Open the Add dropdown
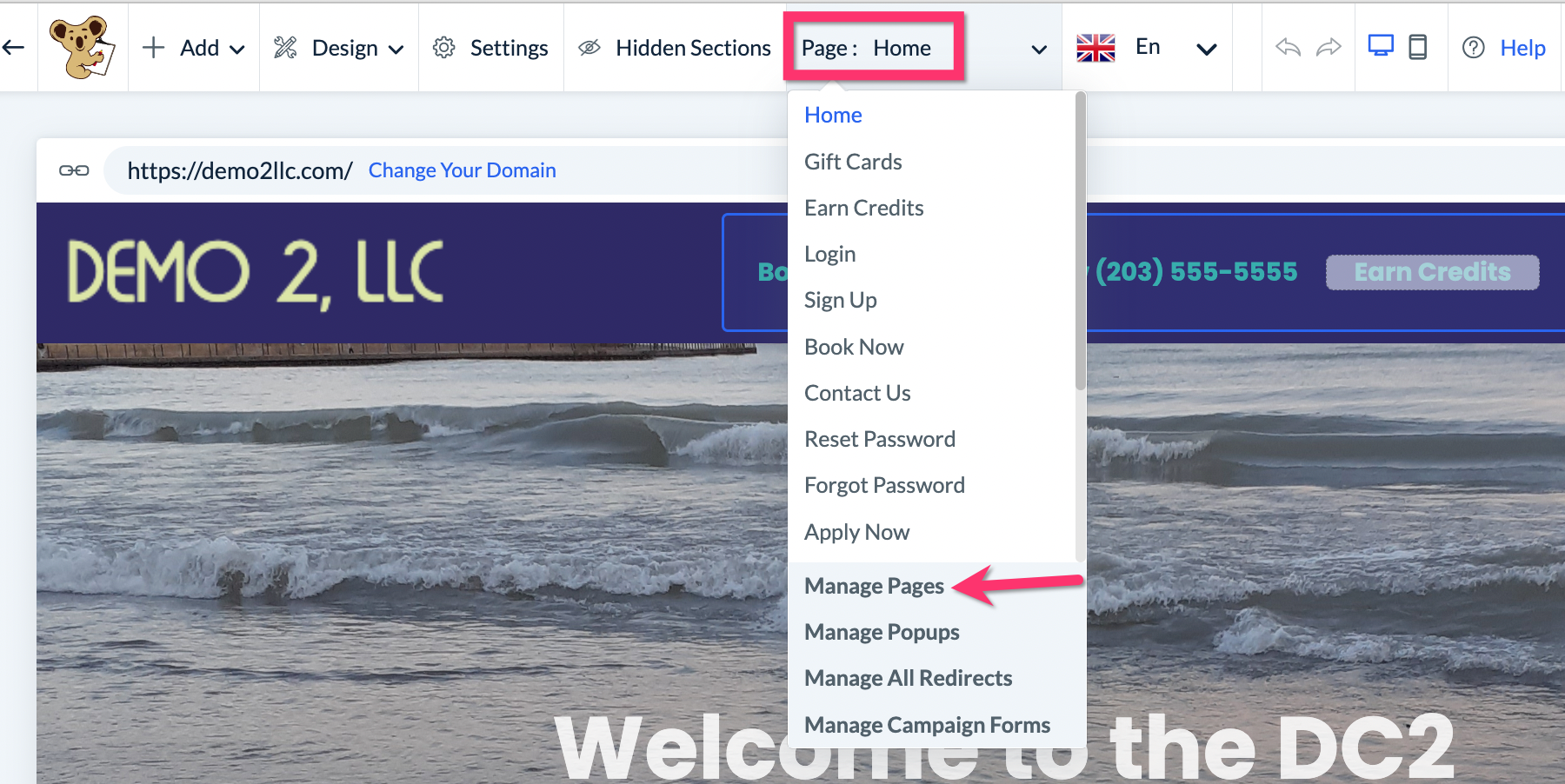 click(x=194, y=48)
